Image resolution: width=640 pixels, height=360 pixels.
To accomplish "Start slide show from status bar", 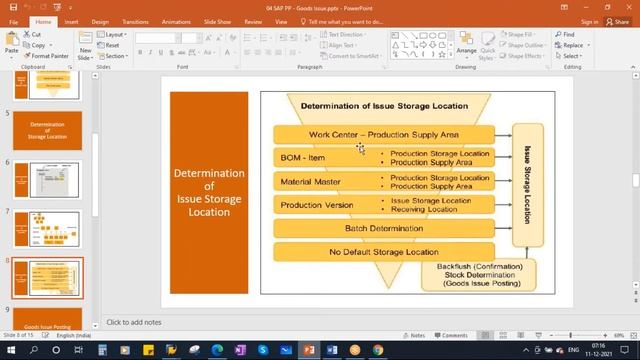I will coord(539,335).
